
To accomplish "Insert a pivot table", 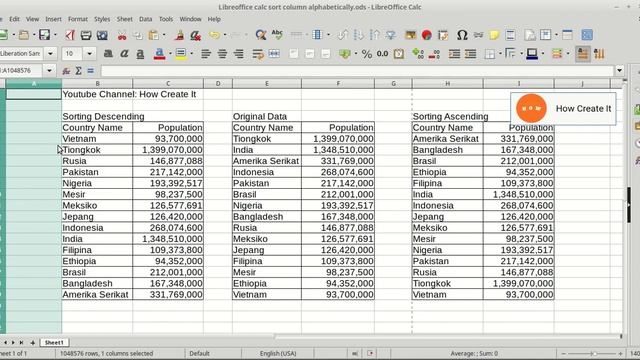I will (x=443, y=35).
